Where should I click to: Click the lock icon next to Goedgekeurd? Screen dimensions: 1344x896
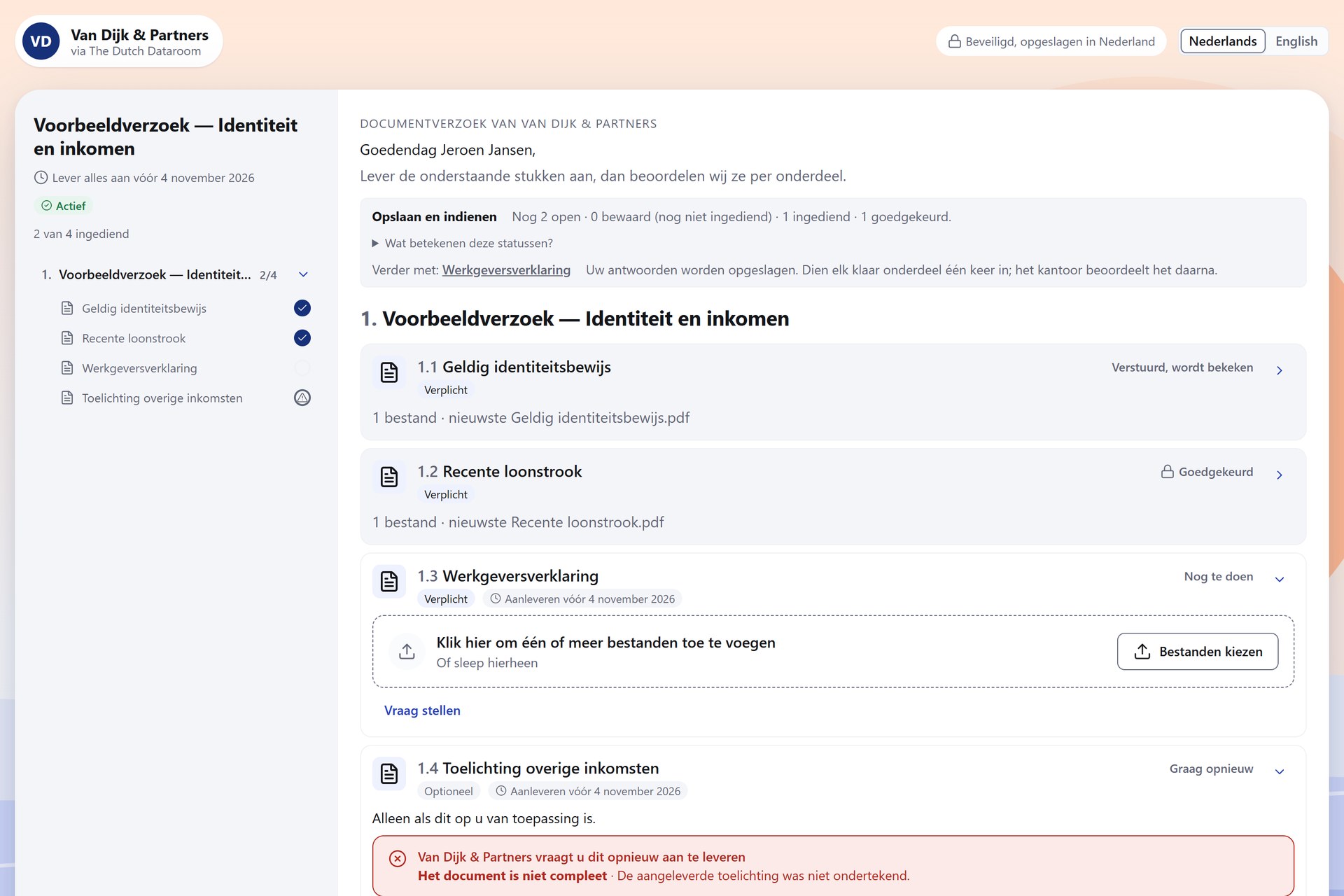[x=1167, y=472]
